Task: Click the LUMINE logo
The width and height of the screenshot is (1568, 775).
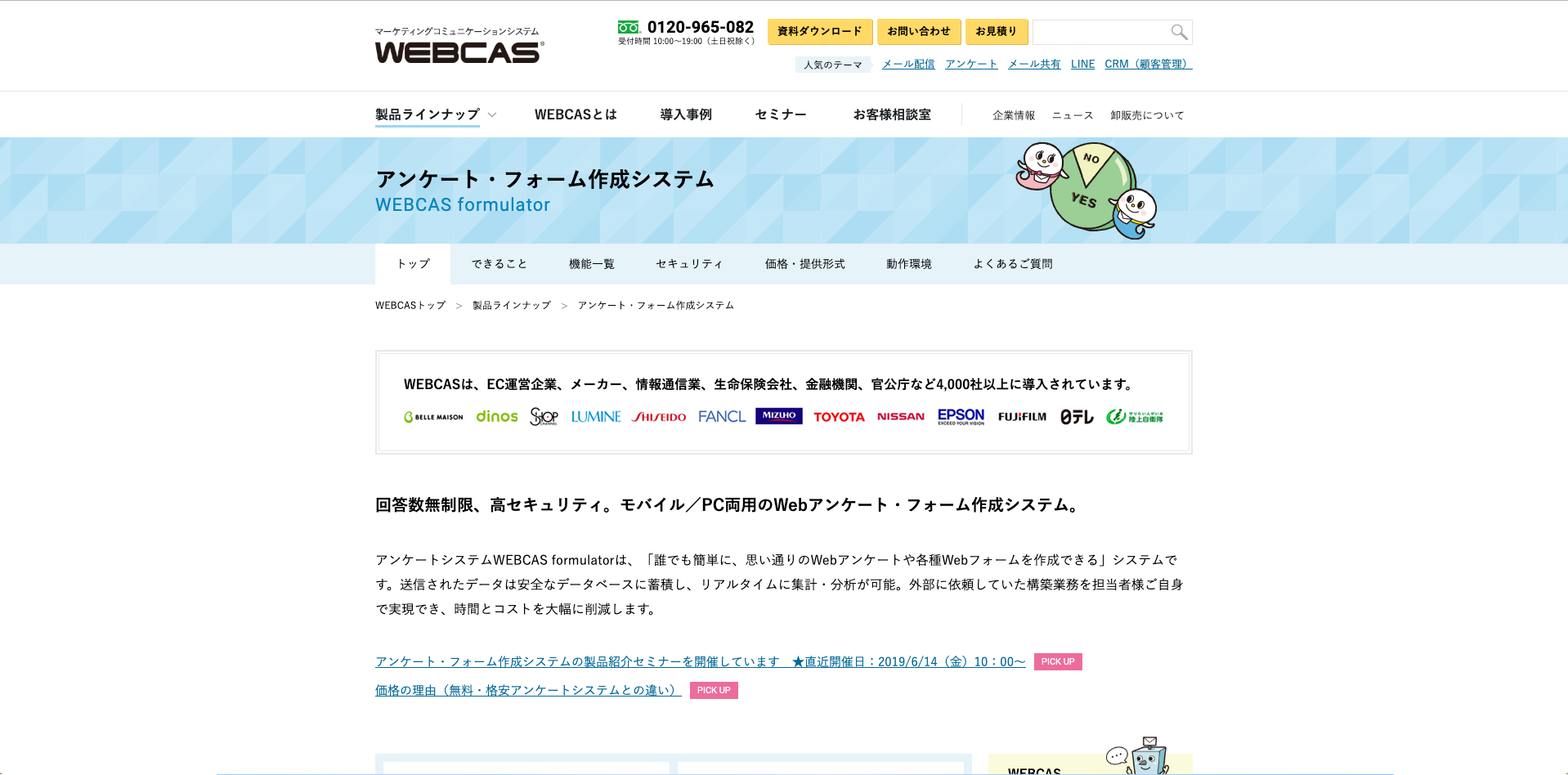Action: [595, 416]
